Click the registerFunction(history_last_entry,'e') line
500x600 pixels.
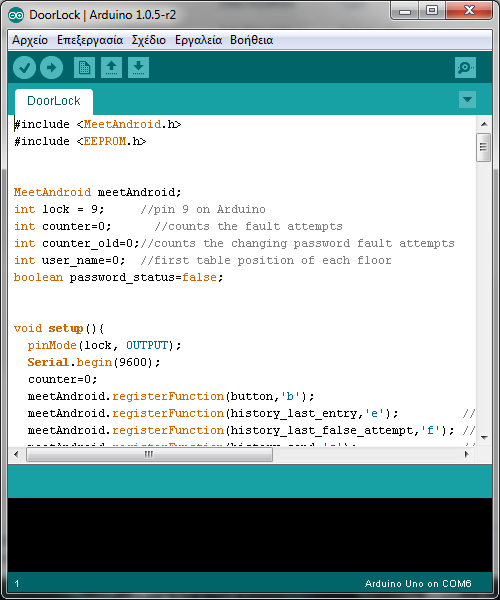tap(213, 413)
